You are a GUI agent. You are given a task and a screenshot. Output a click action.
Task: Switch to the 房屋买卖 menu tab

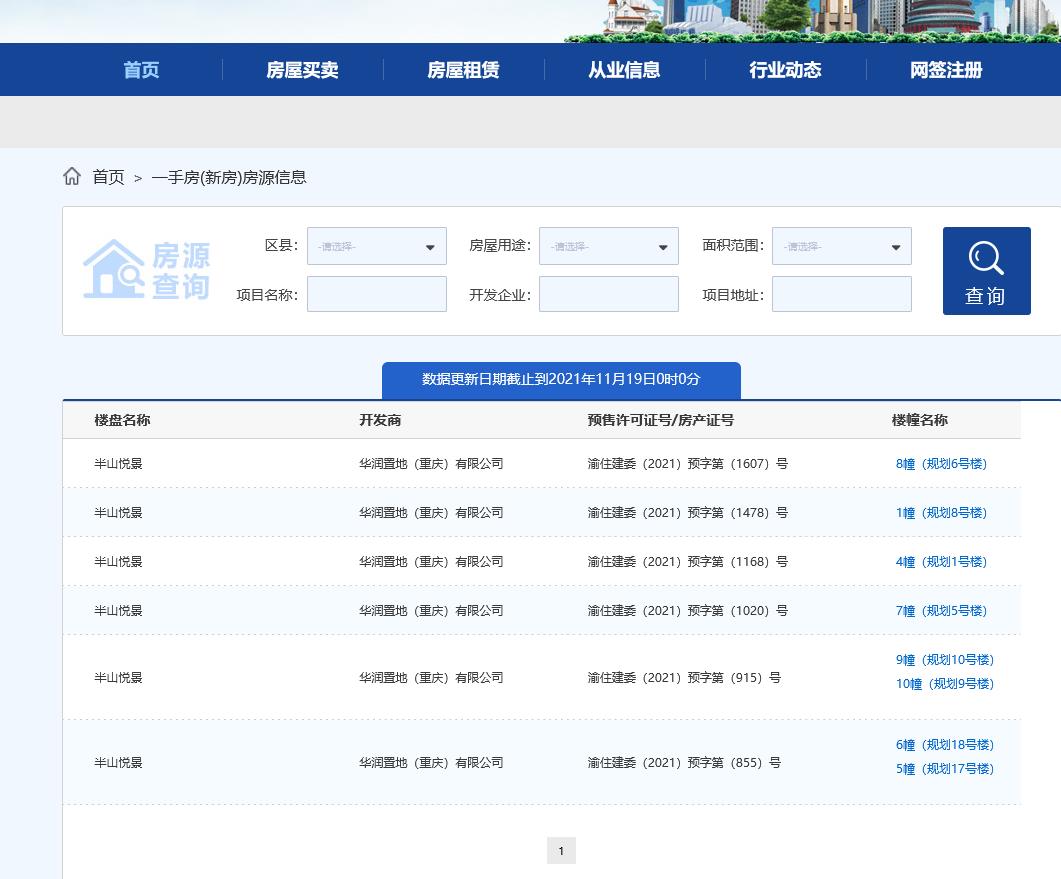302,69
